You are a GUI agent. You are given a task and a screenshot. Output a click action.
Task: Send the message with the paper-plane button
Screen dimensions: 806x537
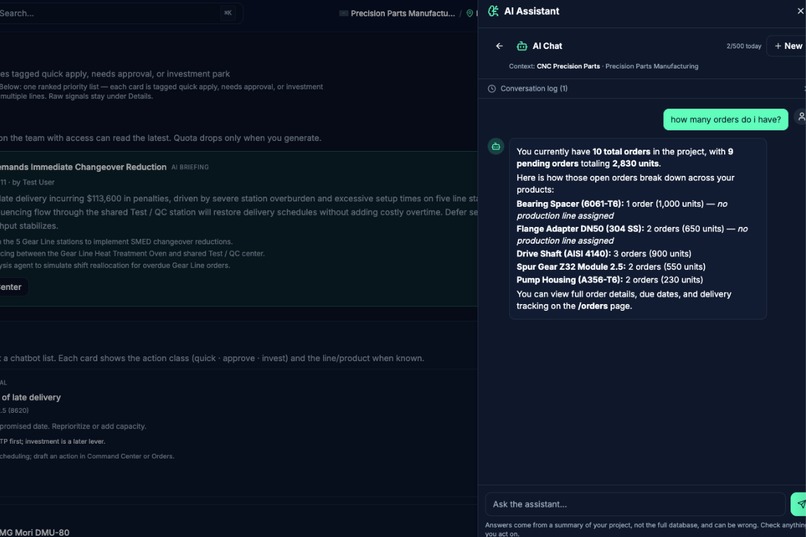pyautogui.click(x=799, y=504)
